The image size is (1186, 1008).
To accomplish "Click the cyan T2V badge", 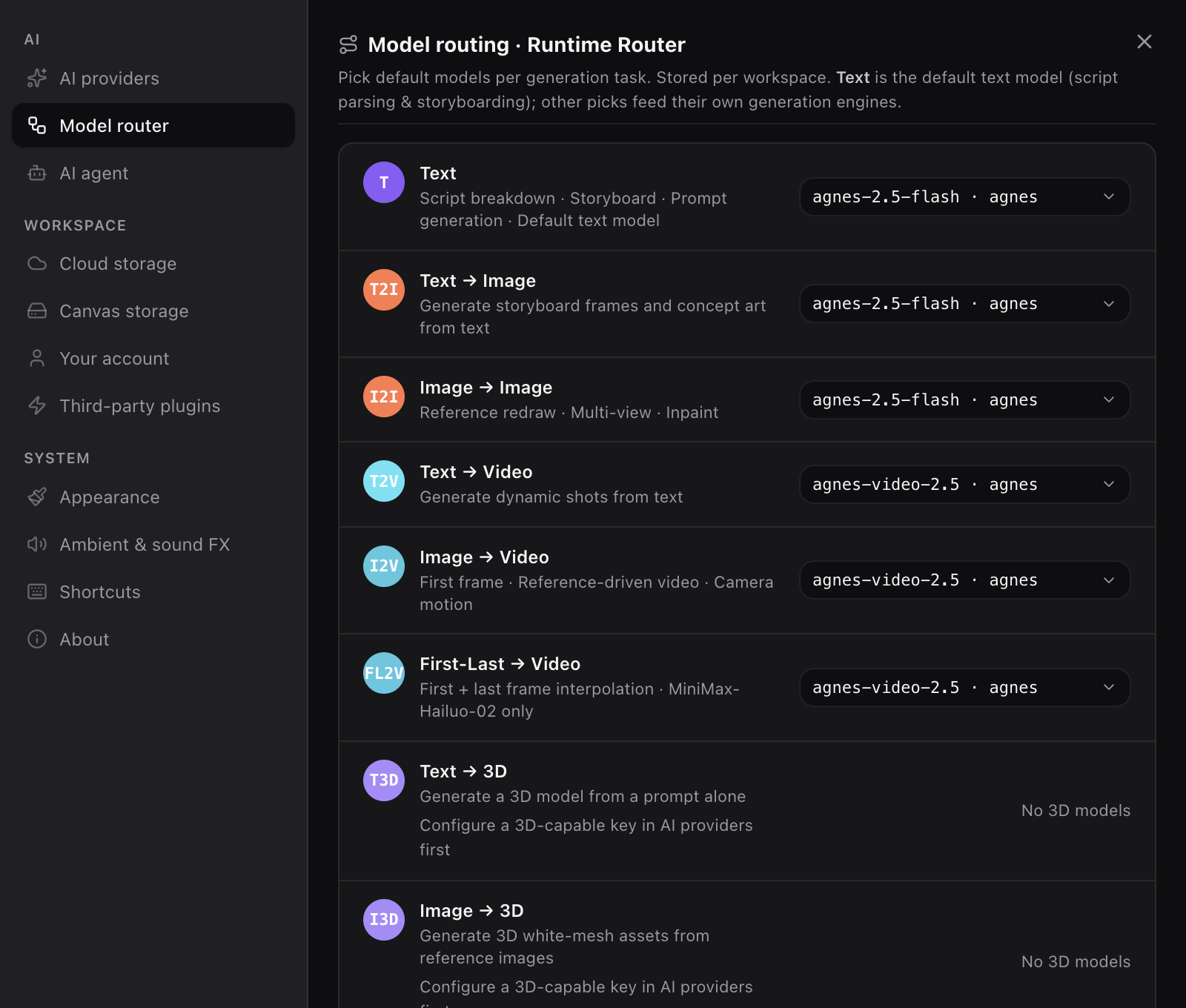I will 384,481.
